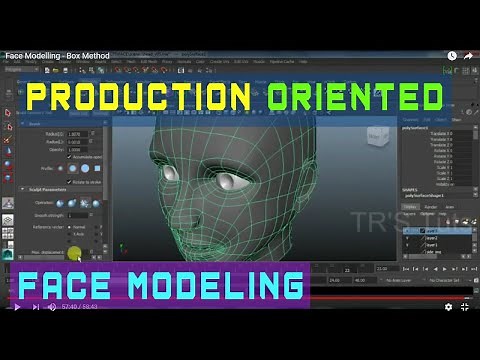This screenshot has height=360, width=480.
Task: Toggle the Accumulate opacity checkbox
Action: tap(69, 157)
